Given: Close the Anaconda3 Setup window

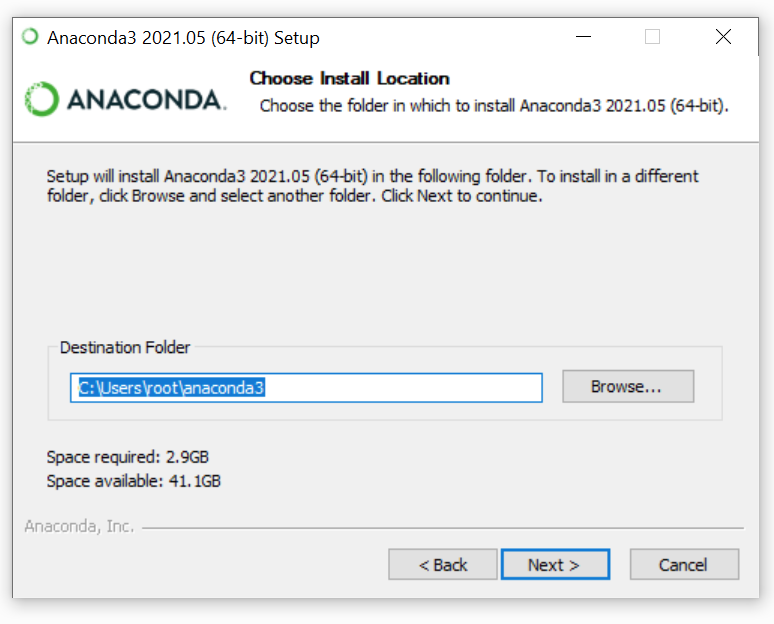Looking at the screenshot, I should click(723, 37).
